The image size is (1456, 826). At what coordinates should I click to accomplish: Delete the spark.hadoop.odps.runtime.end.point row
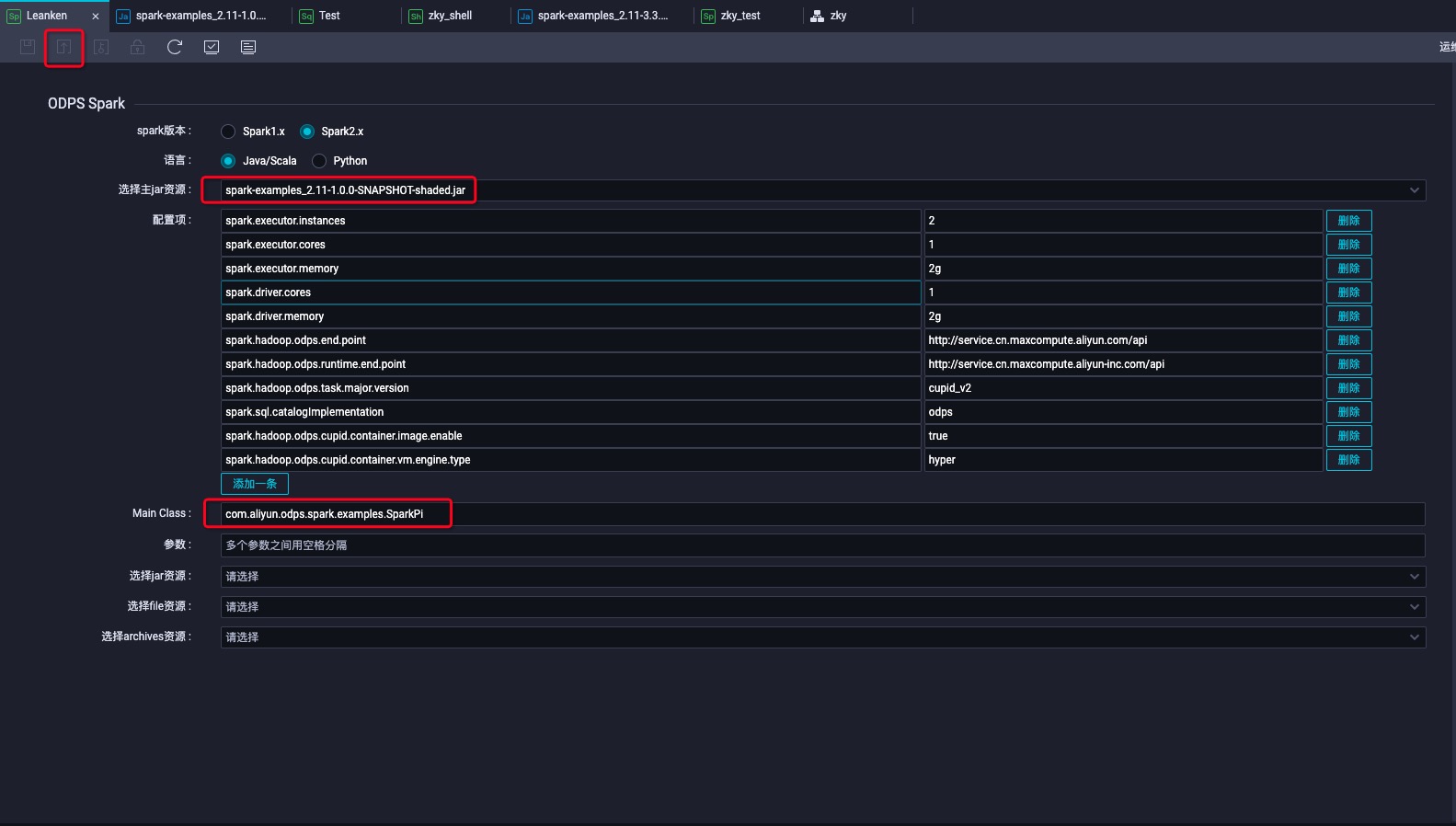(x=1348, y=364)
